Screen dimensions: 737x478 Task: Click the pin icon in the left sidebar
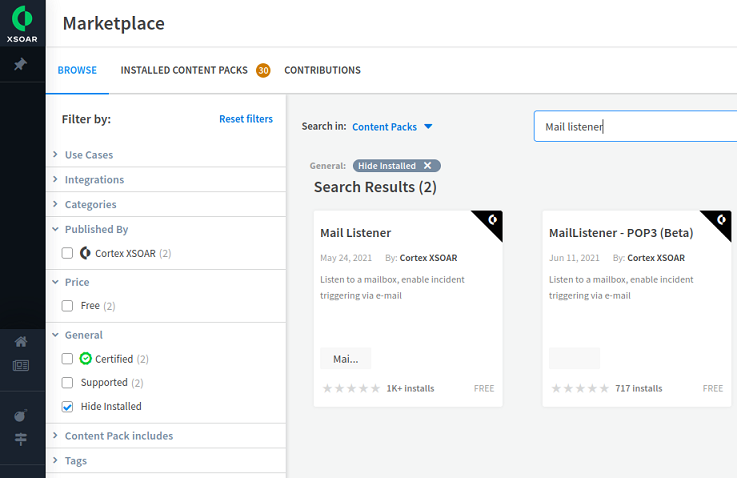pyautogui.click(x=21, y=65)
